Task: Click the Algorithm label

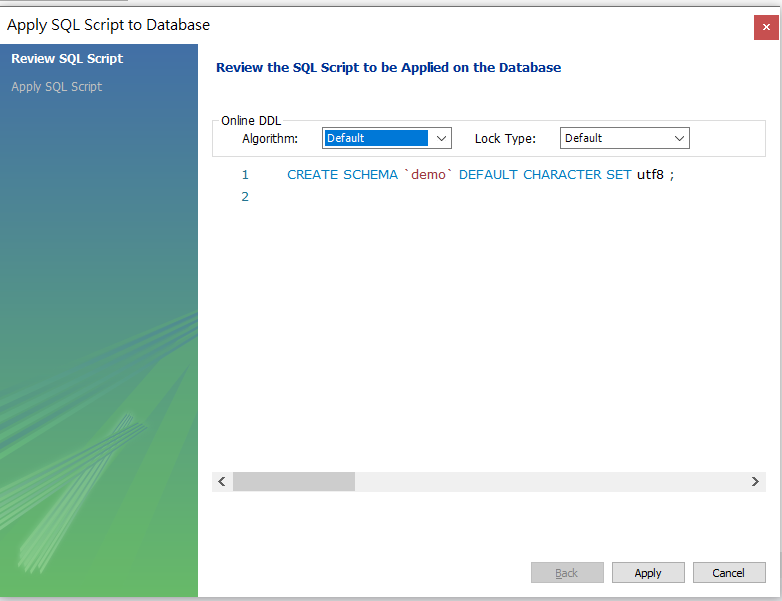Action: coord(270,139)
